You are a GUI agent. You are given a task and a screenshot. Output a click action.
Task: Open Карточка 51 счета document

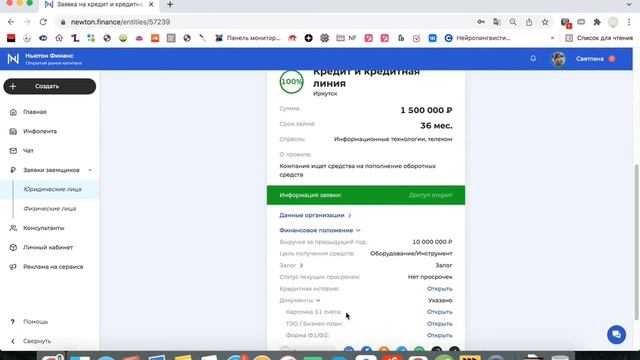(439, 312)
